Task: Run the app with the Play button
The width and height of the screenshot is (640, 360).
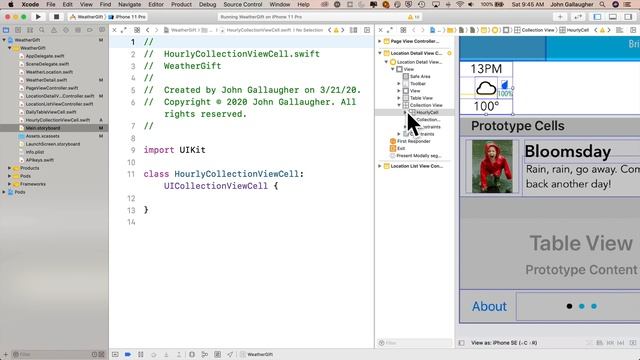Action: tap(38, 17)
